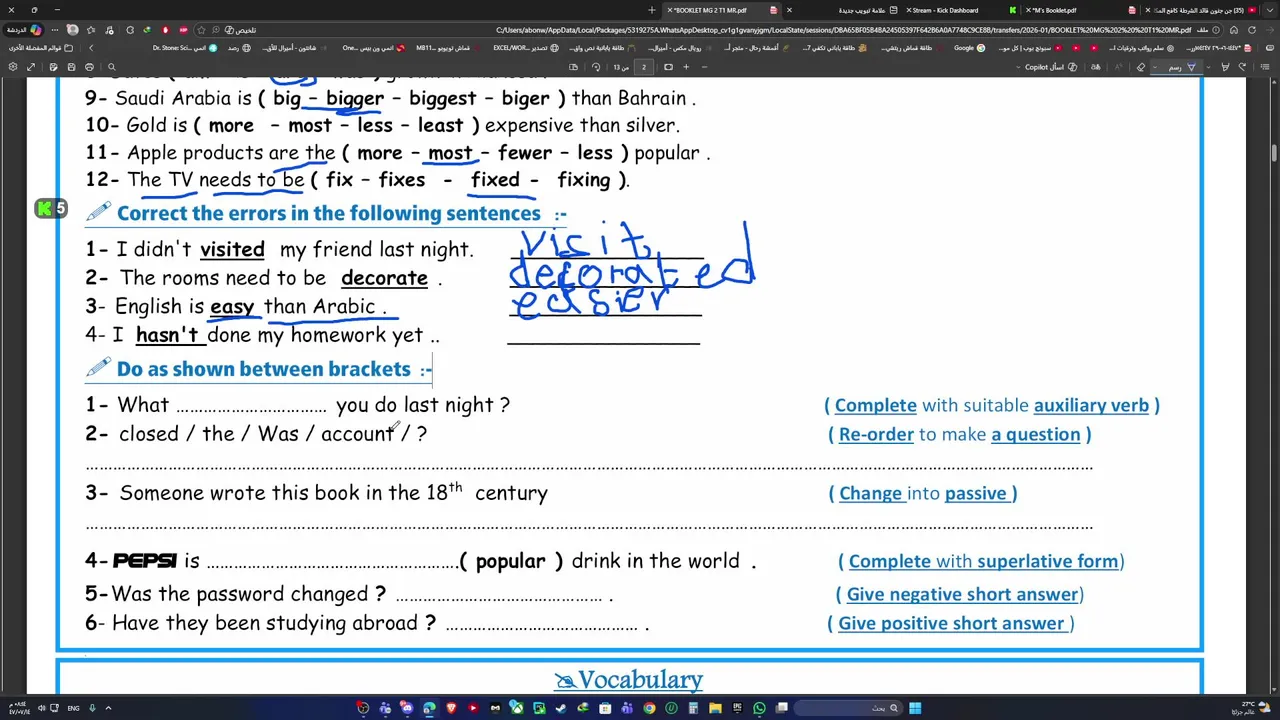Open WhatsApp from the taskbar

coord(759,708)
